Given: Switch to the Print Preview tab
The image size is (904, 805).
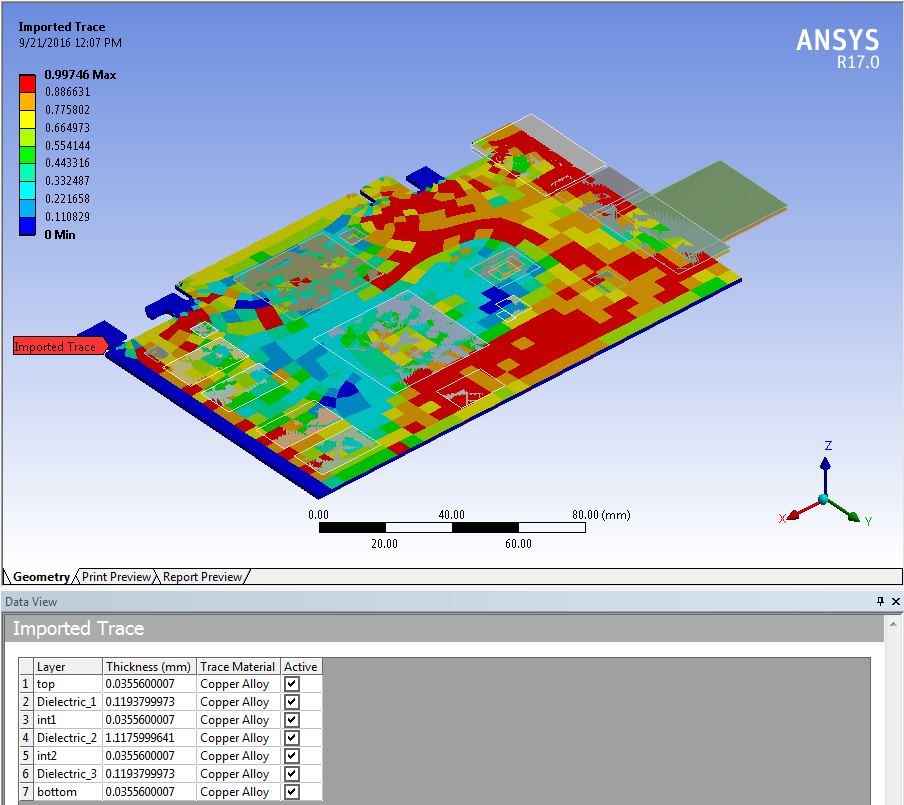Looking at the screenshot, I should 117,577.
